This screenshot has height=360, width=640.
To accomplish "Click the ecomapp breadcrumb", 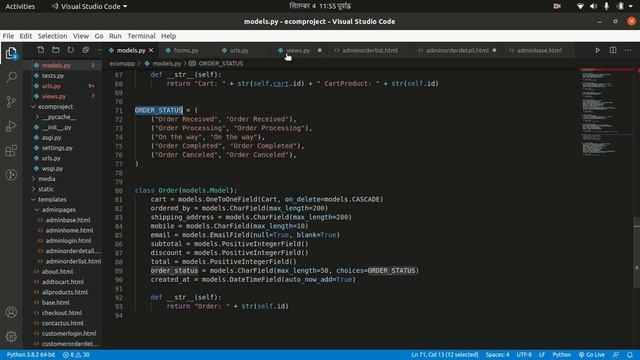I will (122, 64).
